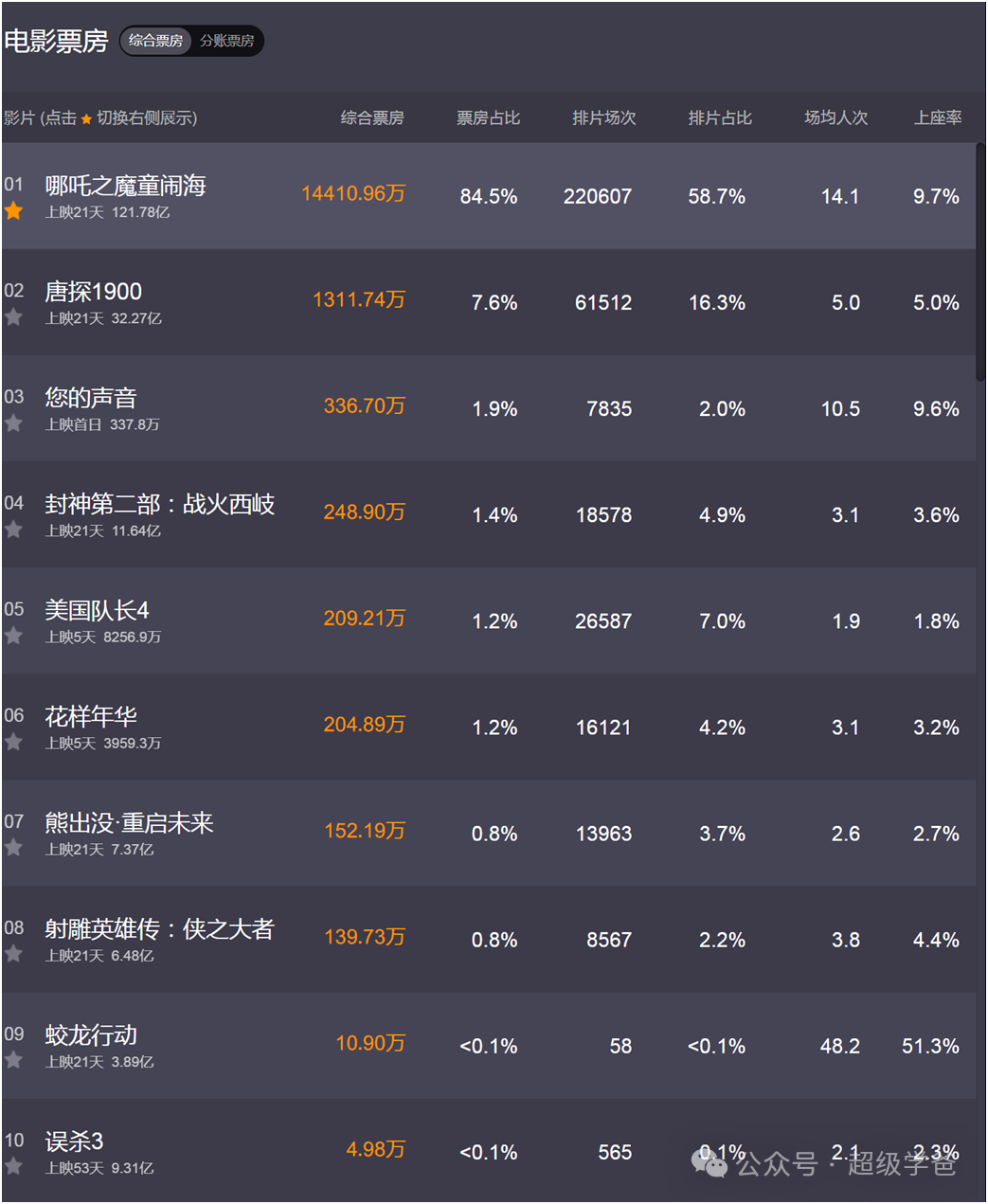Click the vertical scrollbar thumb at right

pyautogui.click(x=980, y=261)
